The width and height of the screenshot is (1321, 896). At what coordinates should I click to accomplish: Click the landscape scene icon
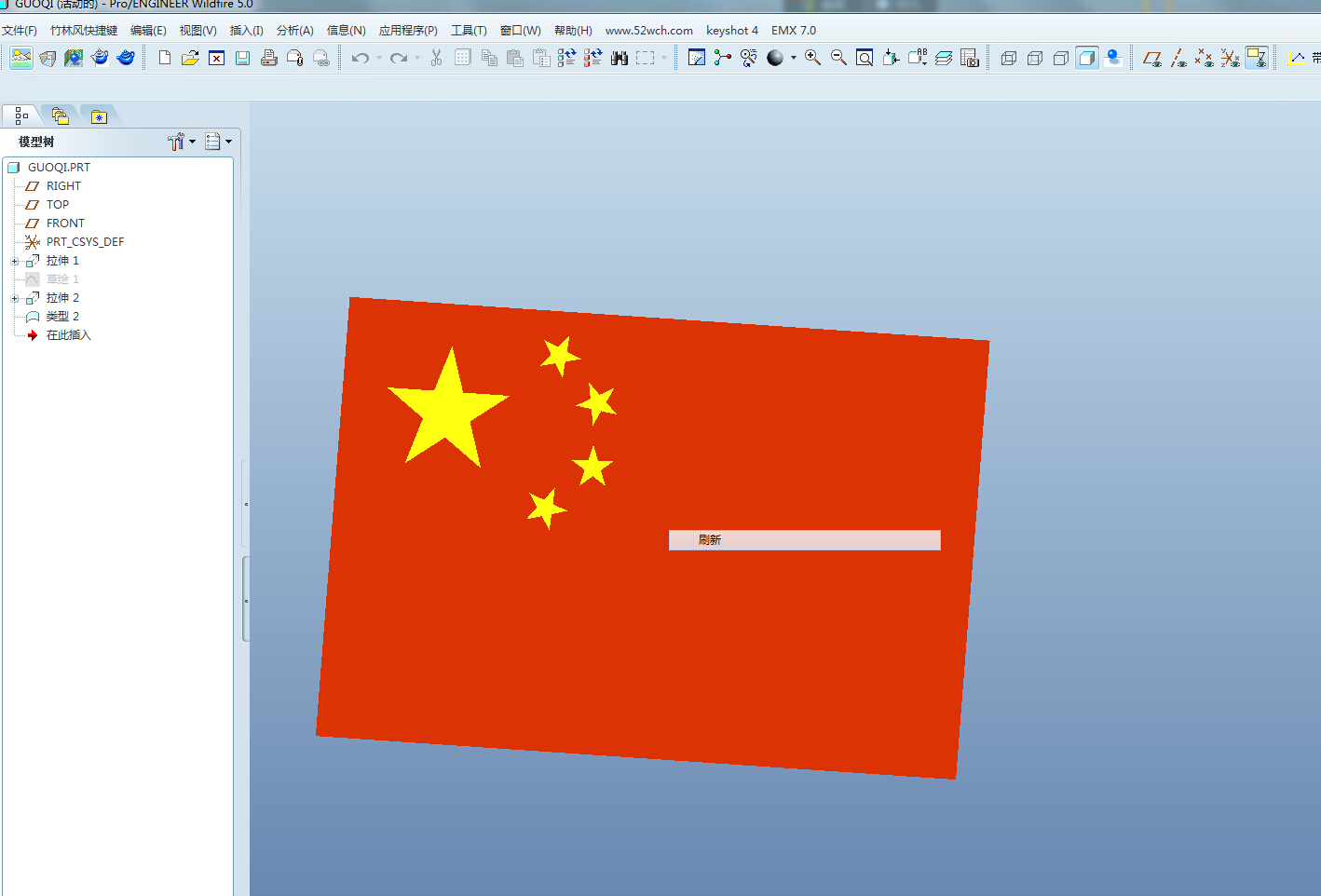pyautogui.click(x=21, y=58)
